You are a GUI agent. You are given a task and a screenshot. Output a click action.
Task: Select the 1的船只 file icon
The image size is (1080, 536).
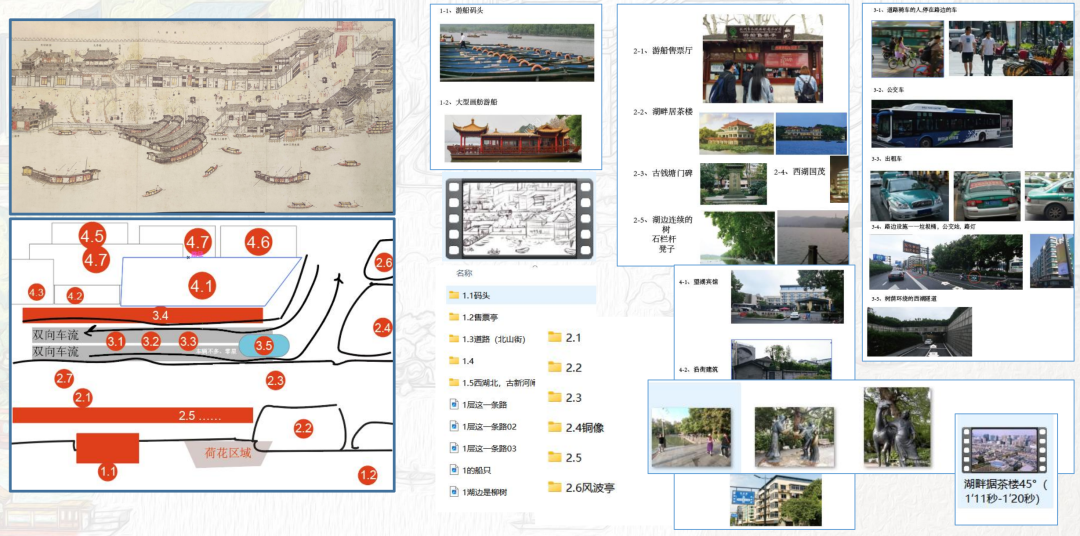[x=453, y=470]
